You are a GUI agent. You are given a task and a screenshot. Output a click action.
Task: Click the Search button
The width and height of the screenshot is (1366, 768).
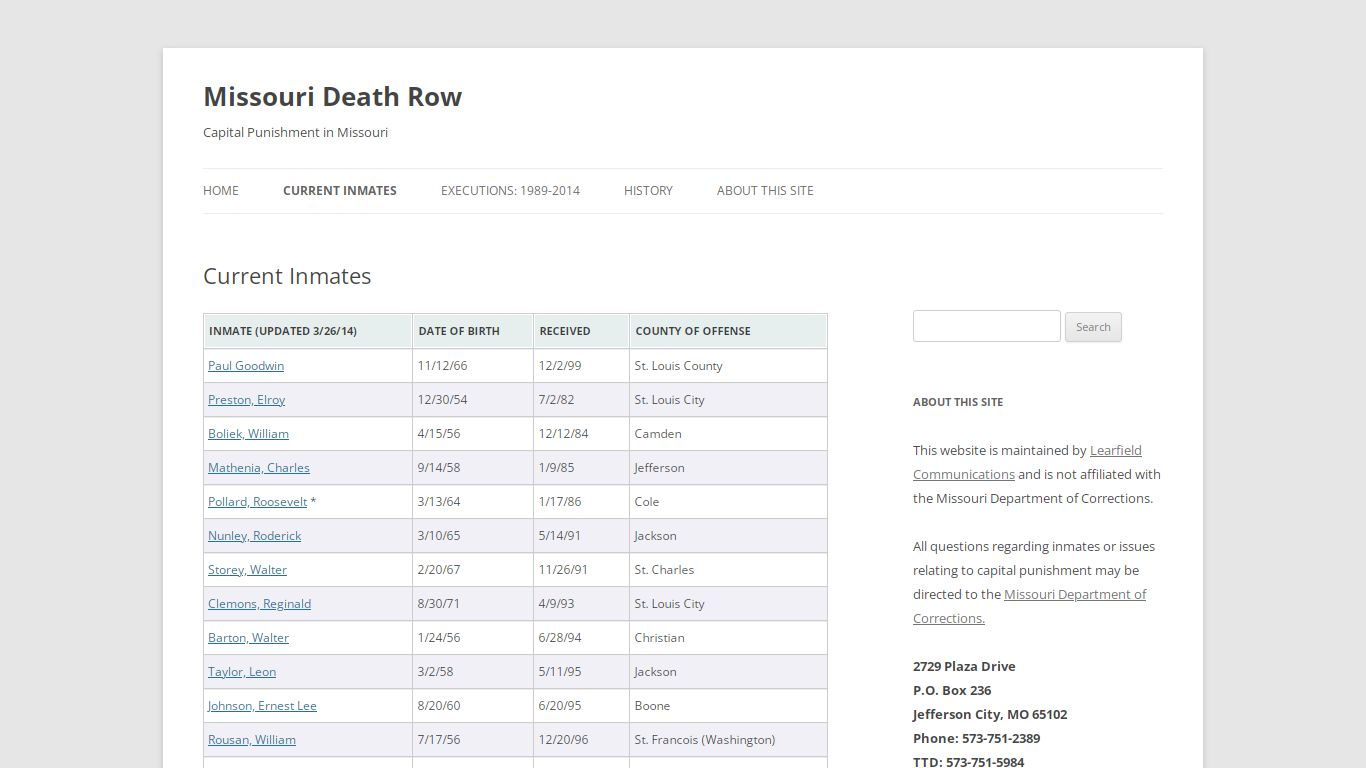pos(1093,327)
